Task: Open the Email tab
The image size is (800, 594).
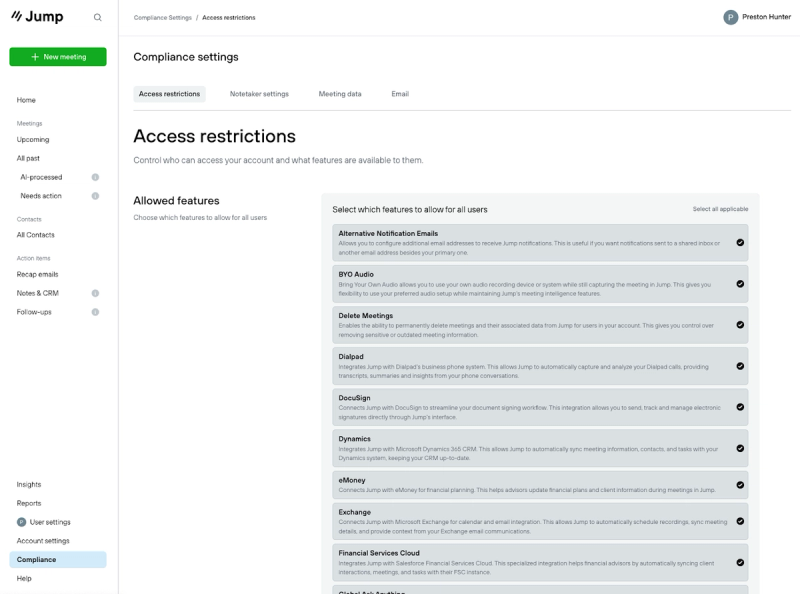Action: [400, 94]
